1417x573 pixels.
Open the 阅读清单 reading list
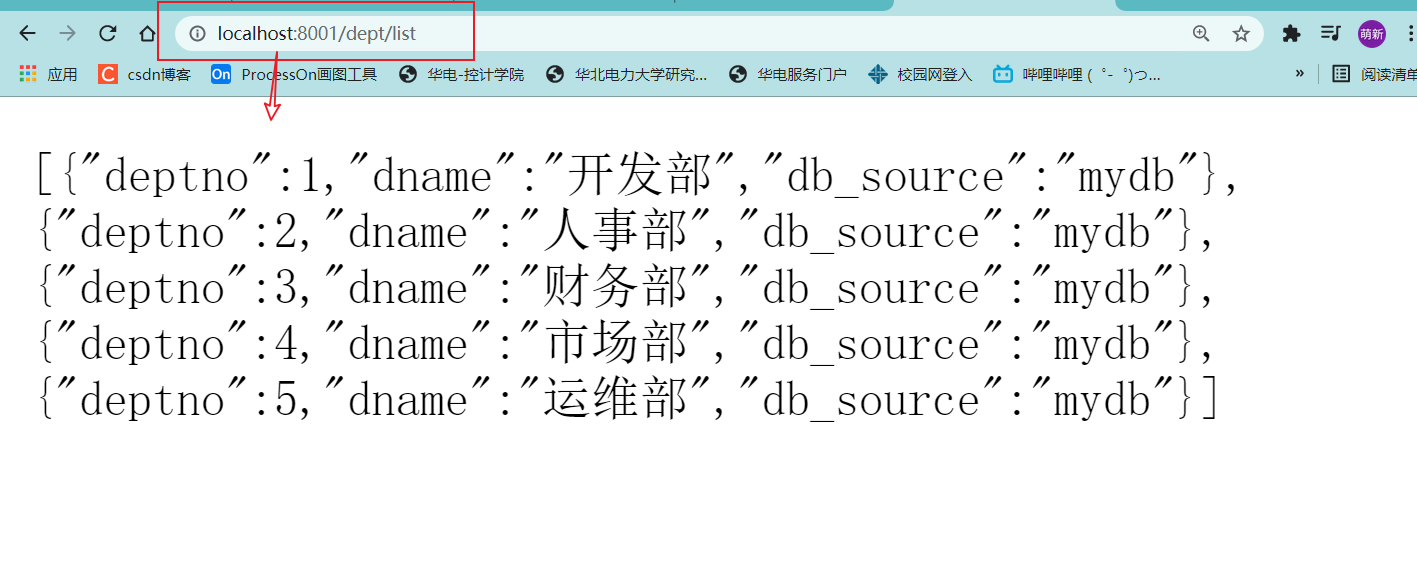click(x=1374, y=74)
